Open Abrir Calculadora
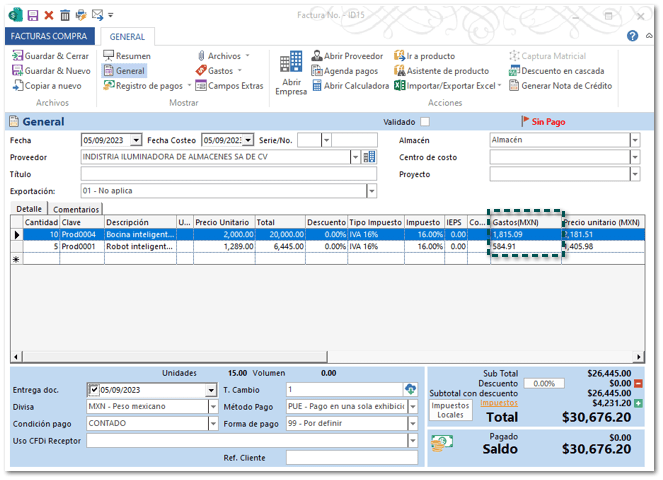 coord(350,86)
